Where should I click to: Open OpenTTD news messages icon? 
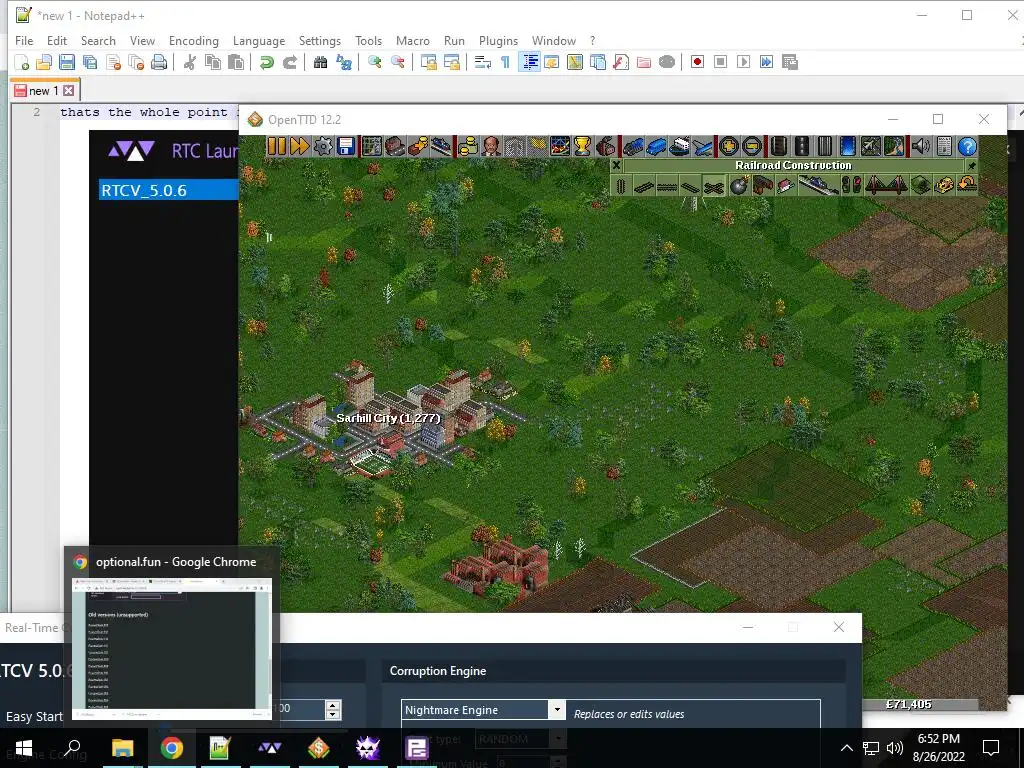944,146
